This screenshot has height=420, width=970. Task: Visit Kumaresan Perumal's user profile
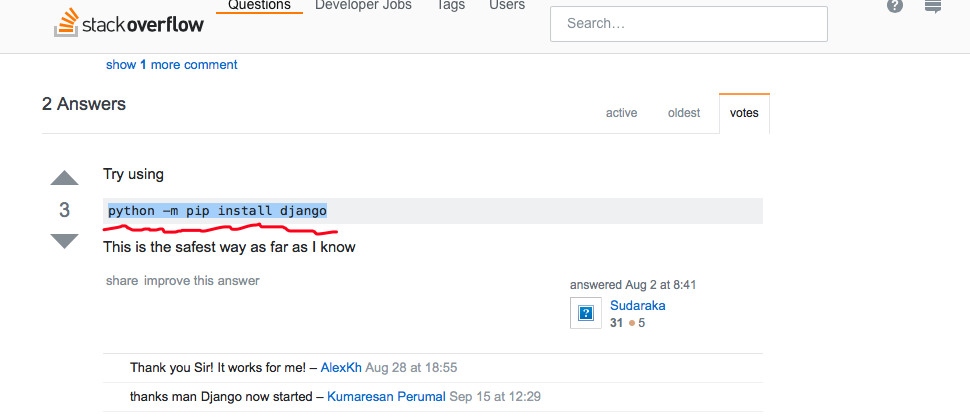(386, 397)
